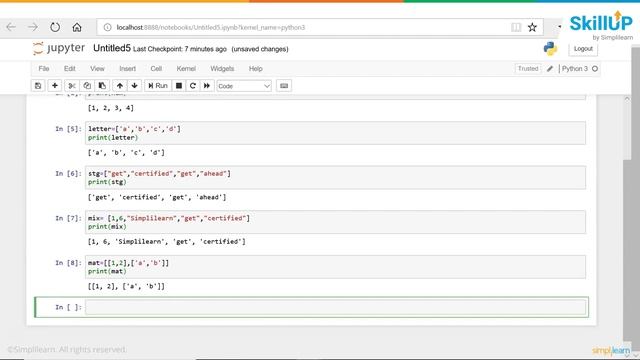Open the Help menu
The image size is (640, 360).
256,69
